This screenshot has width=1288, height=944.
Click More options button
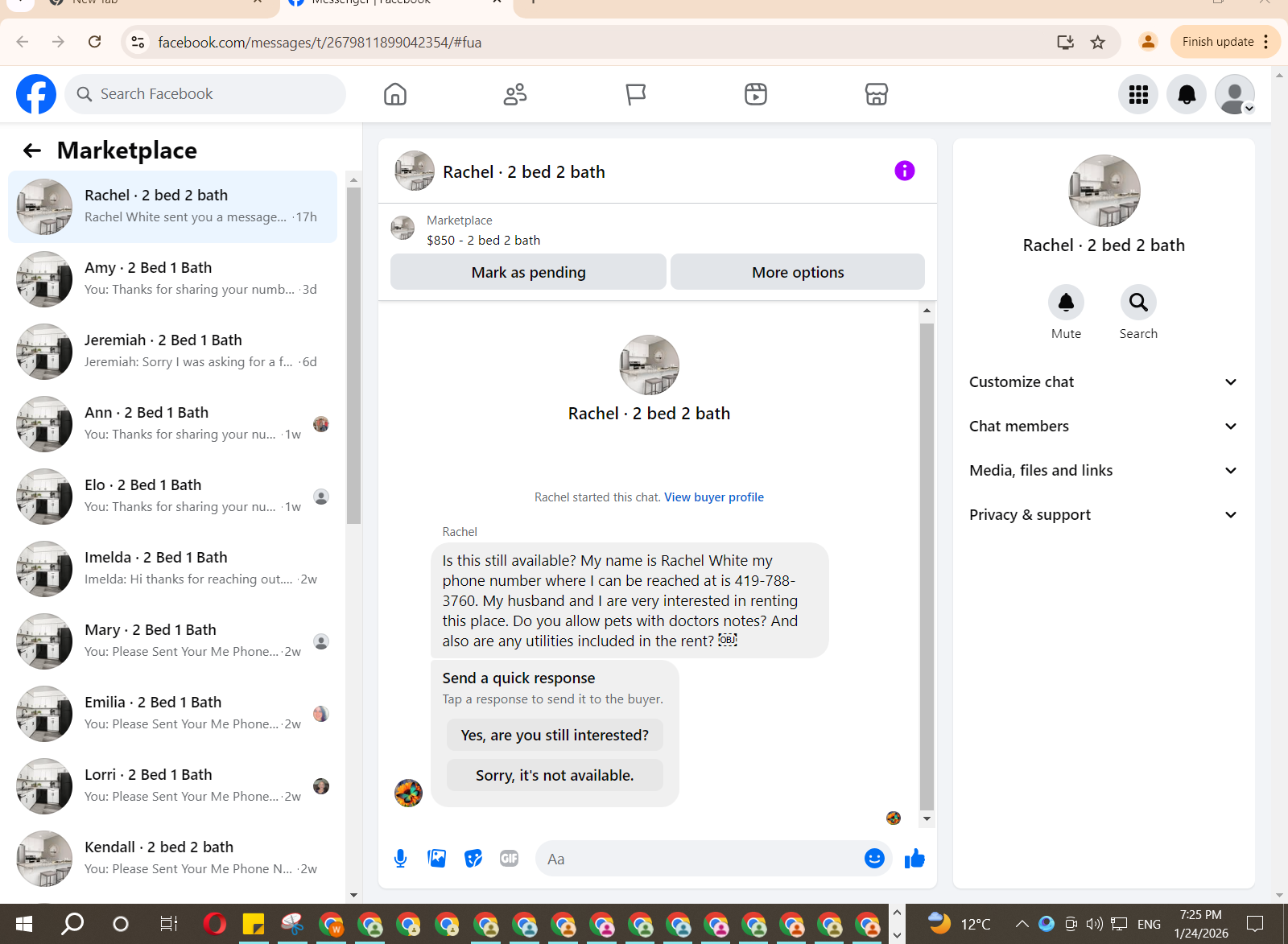pyautogui.click(x=798, y=272)
